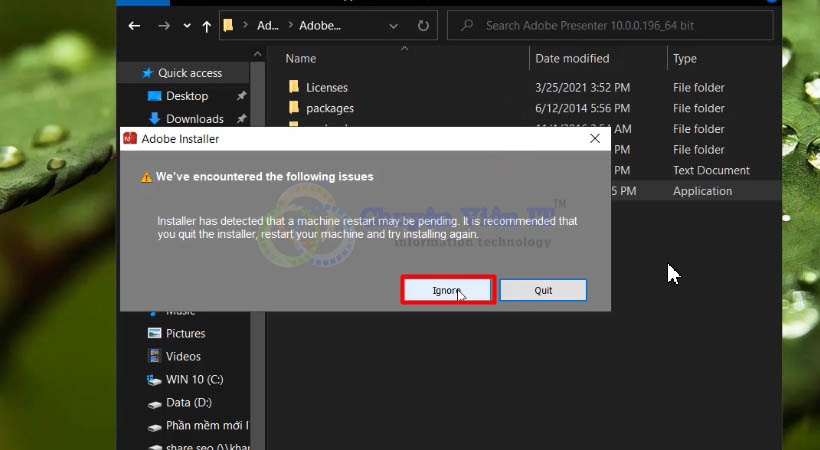Screen dimensions: 820x450
Task: Open Downloads in navigation pane
Action: pos(195,119)
